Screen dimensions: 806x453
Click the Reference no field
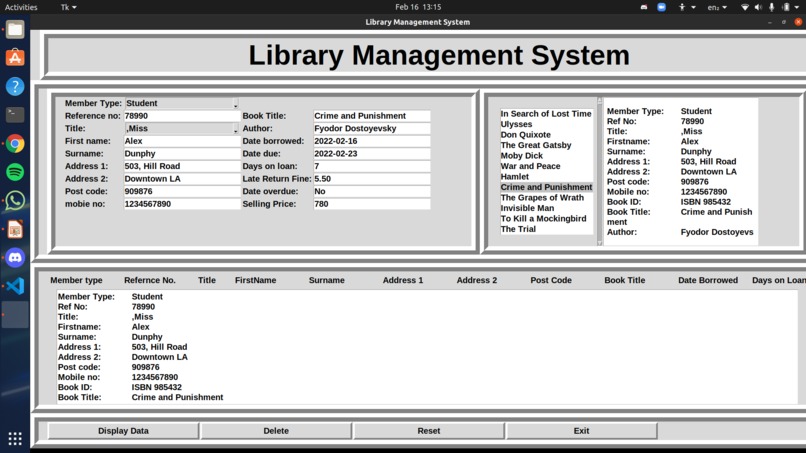pyautogui.click(x=182, y=116)
